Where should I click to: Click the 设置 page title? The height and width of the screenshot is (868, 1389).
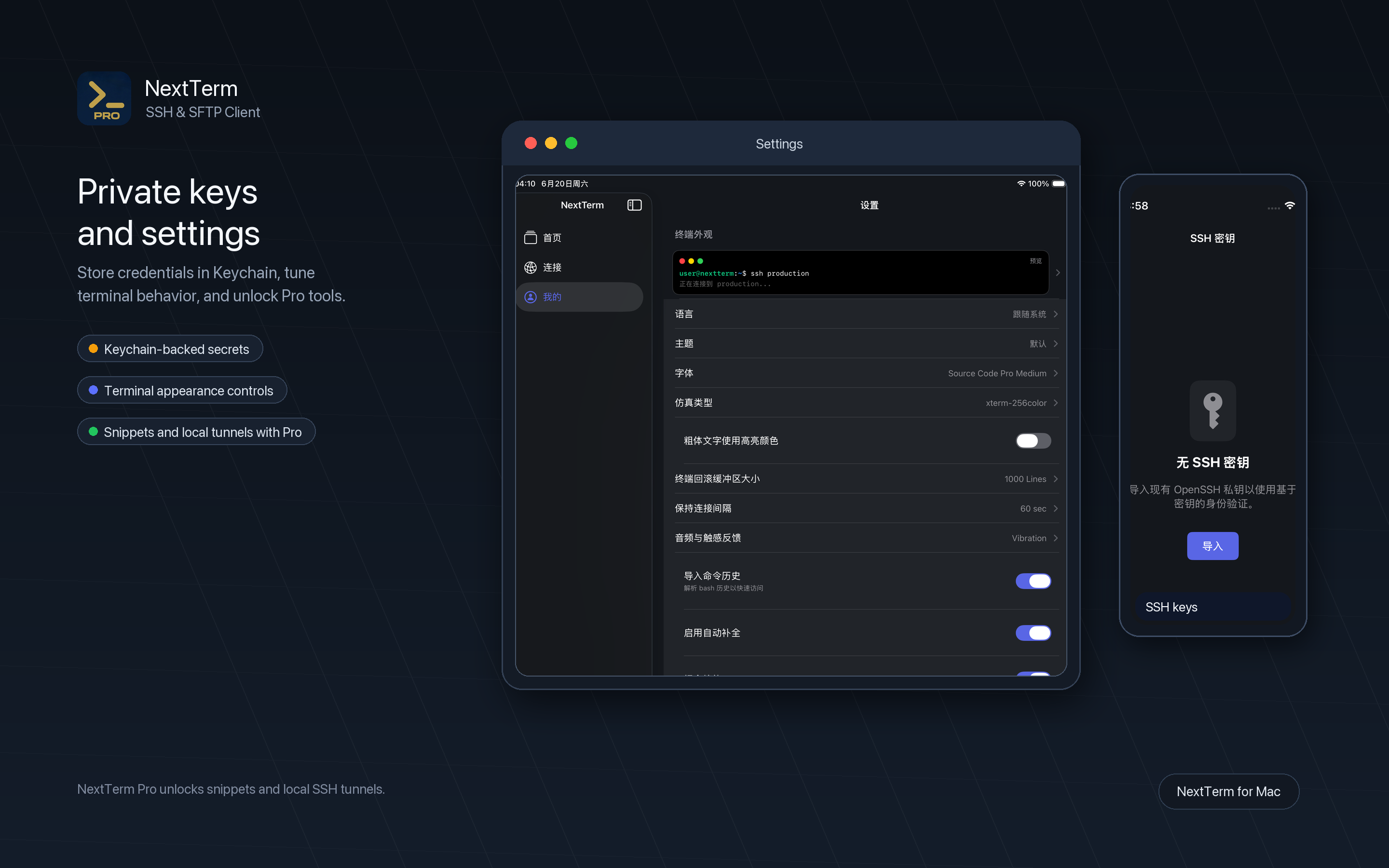tap(869, 205)
